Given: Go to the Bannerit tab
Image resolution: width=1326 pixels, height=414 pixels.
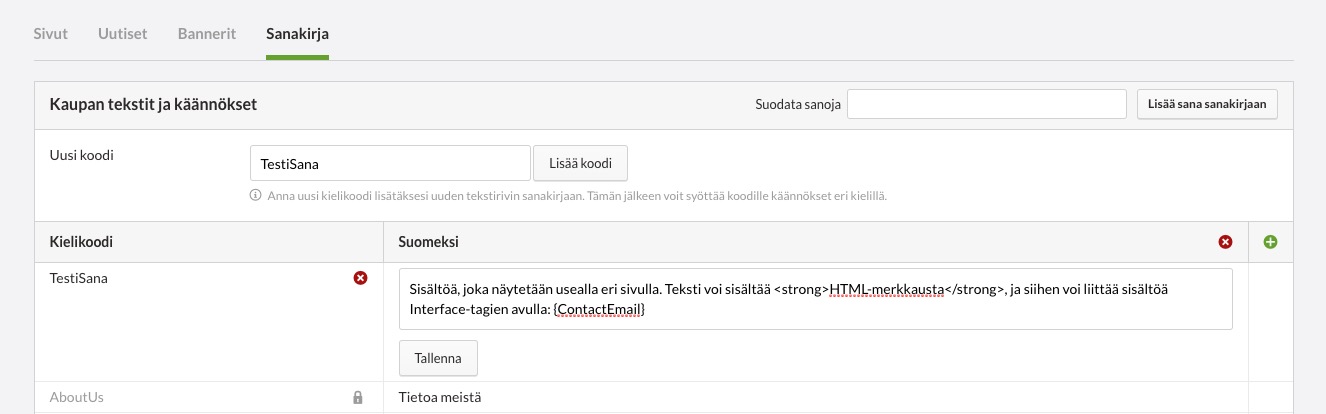Looking at the screenshot, I should [207, 34].
